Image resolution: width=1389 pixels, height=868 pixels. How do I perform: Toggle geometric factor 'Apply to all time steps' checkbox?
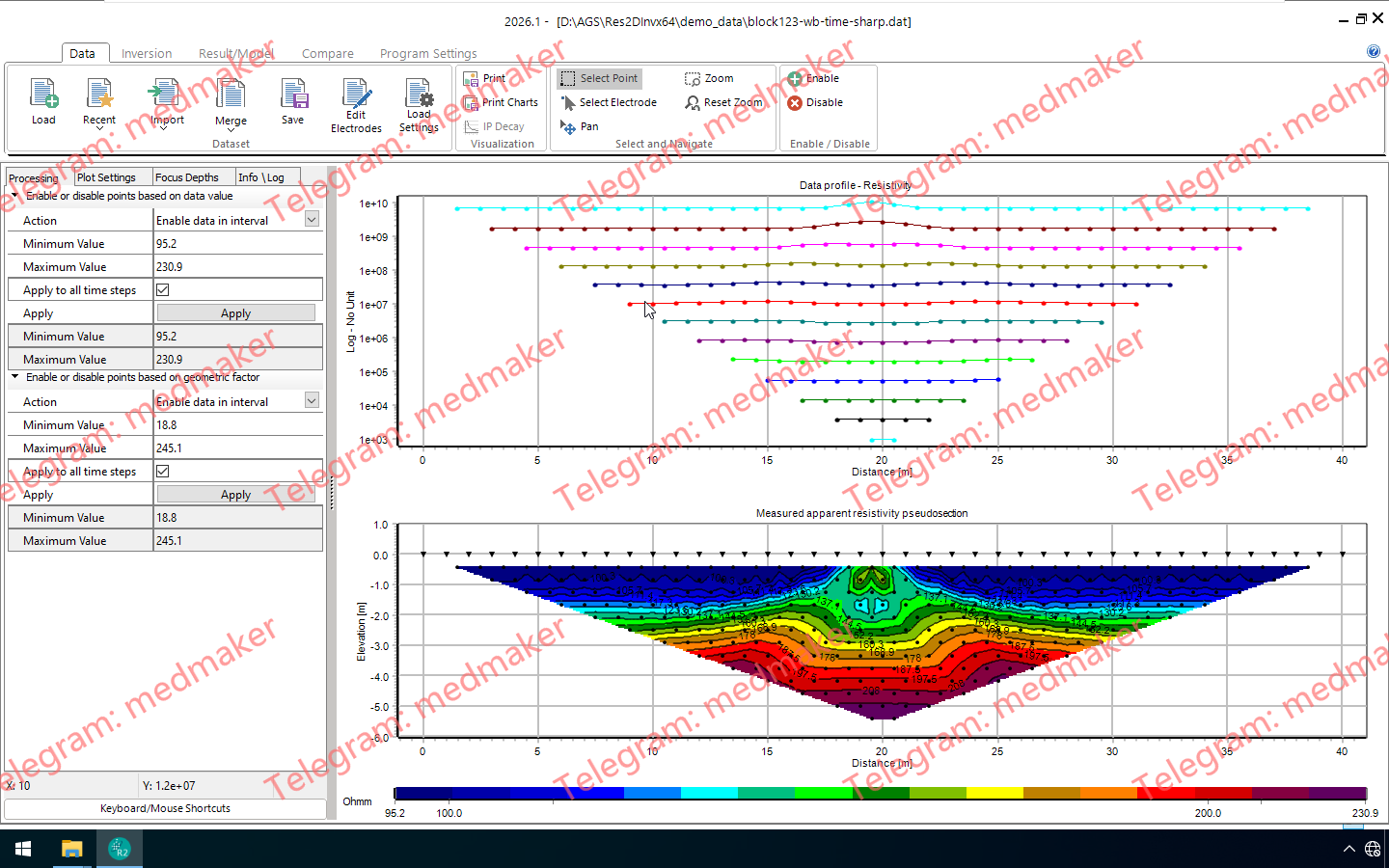point(163,471)
